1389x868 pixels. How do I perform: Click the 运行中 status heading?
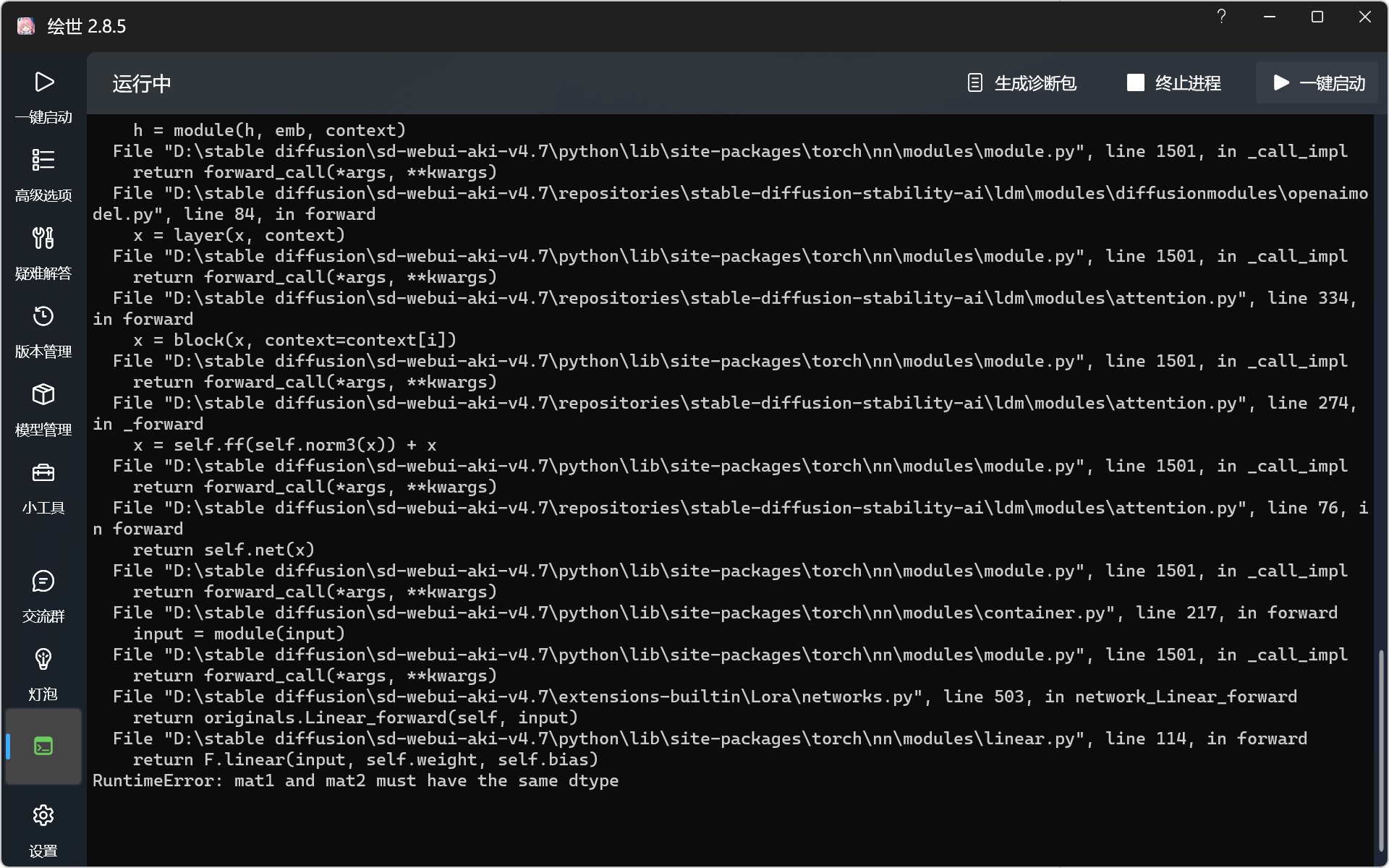pyautogui.click(x=142, y=84)
